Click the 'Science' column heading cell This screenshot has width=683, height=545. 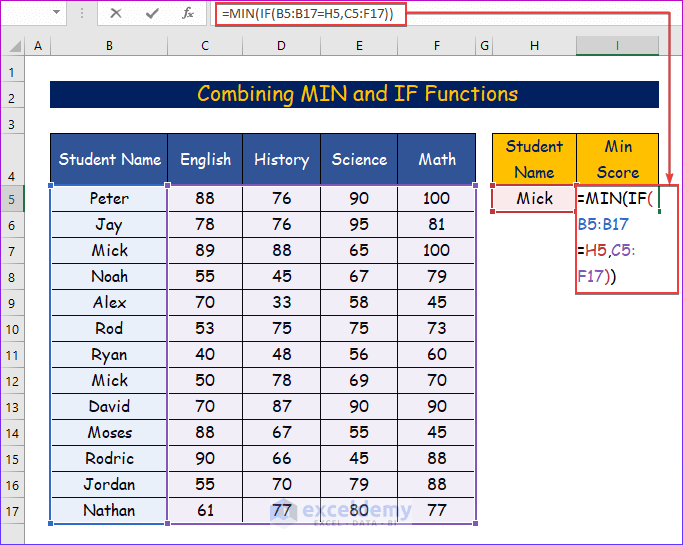click(359, 159)
